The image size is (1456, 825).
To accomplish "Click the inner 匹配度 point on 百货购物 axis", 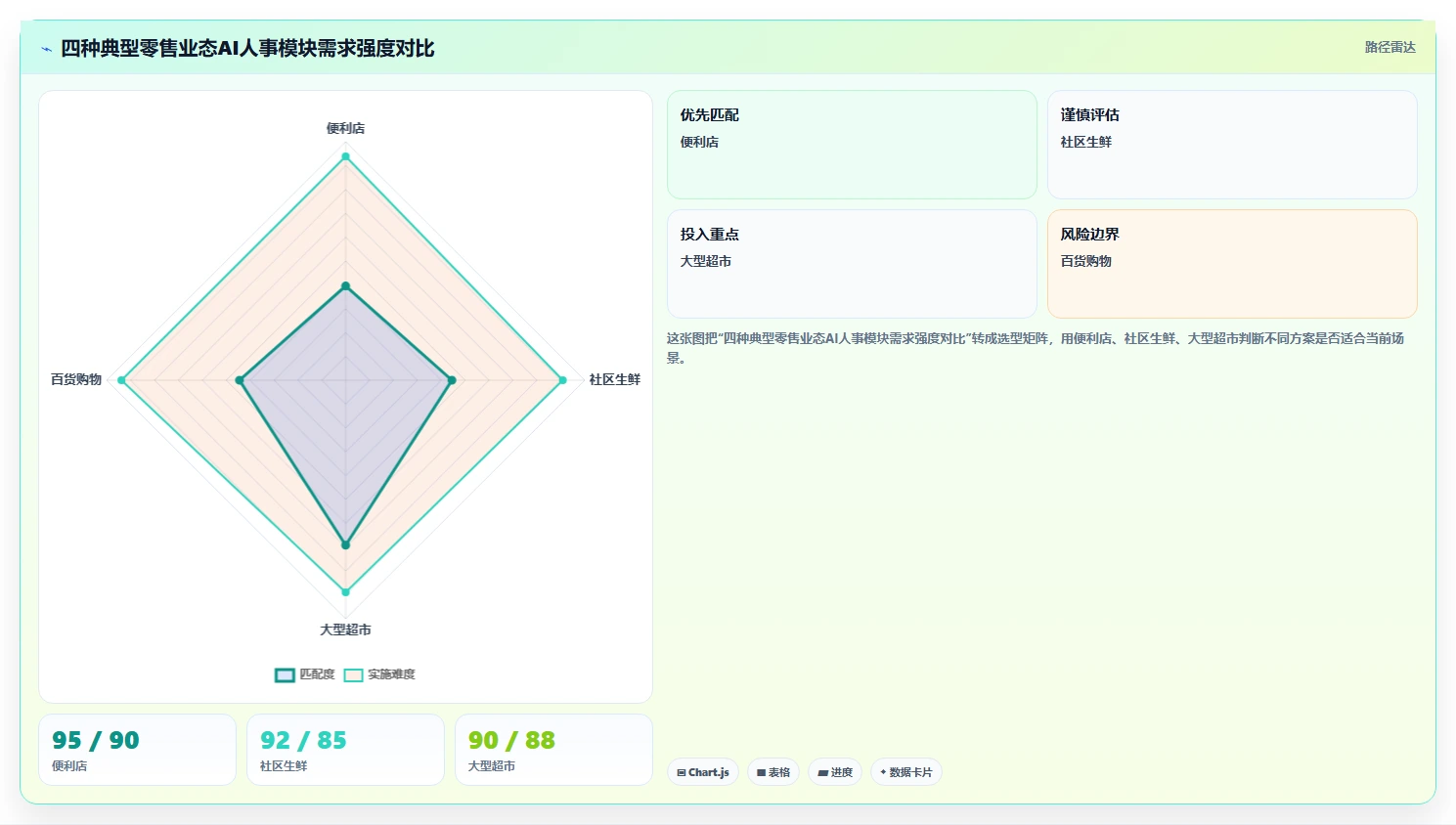I will point(240,380).
